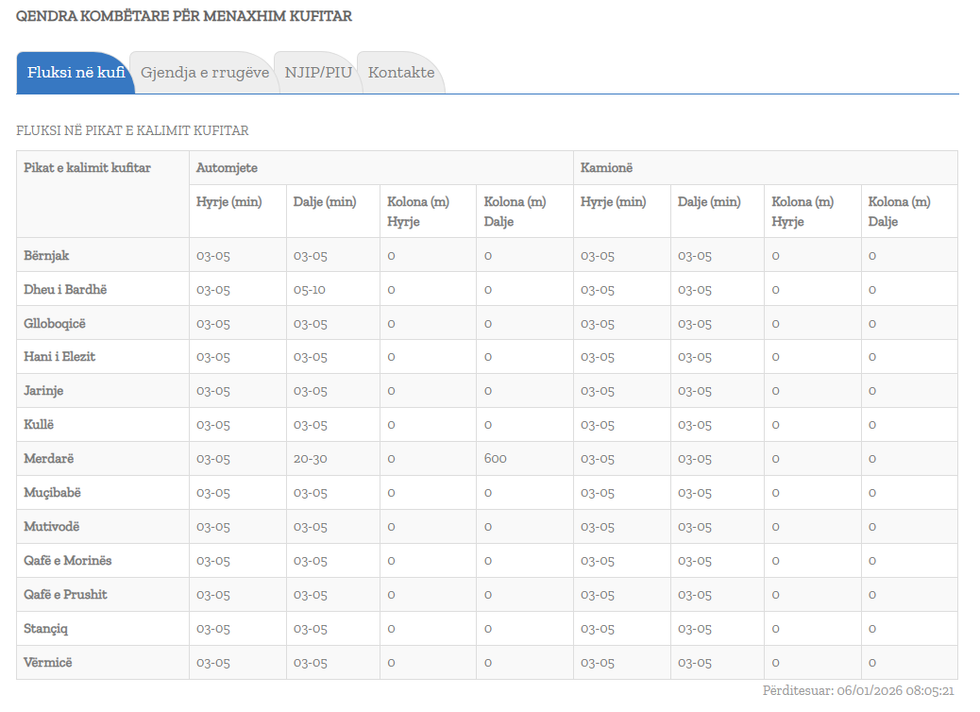Click the 05-10 exit time for Dheu i Bardhë

pos(310,289)
